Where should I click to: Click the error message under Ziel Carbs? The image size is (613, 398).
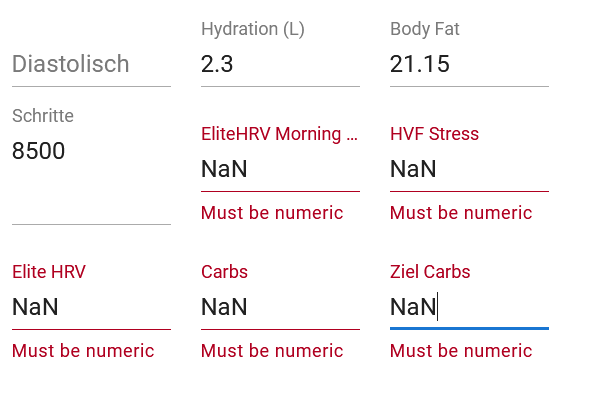[x=461, y=351]
